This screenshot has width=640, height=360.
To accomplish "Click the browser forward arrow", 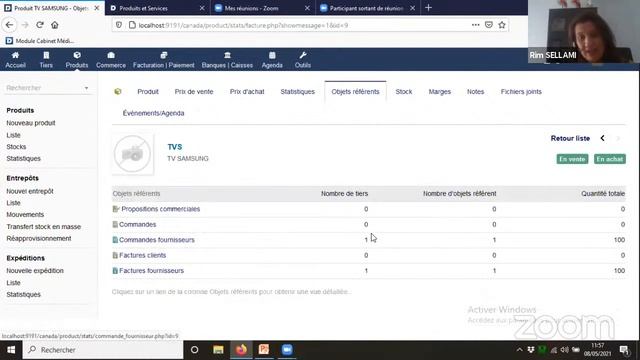I will point(25,25).
